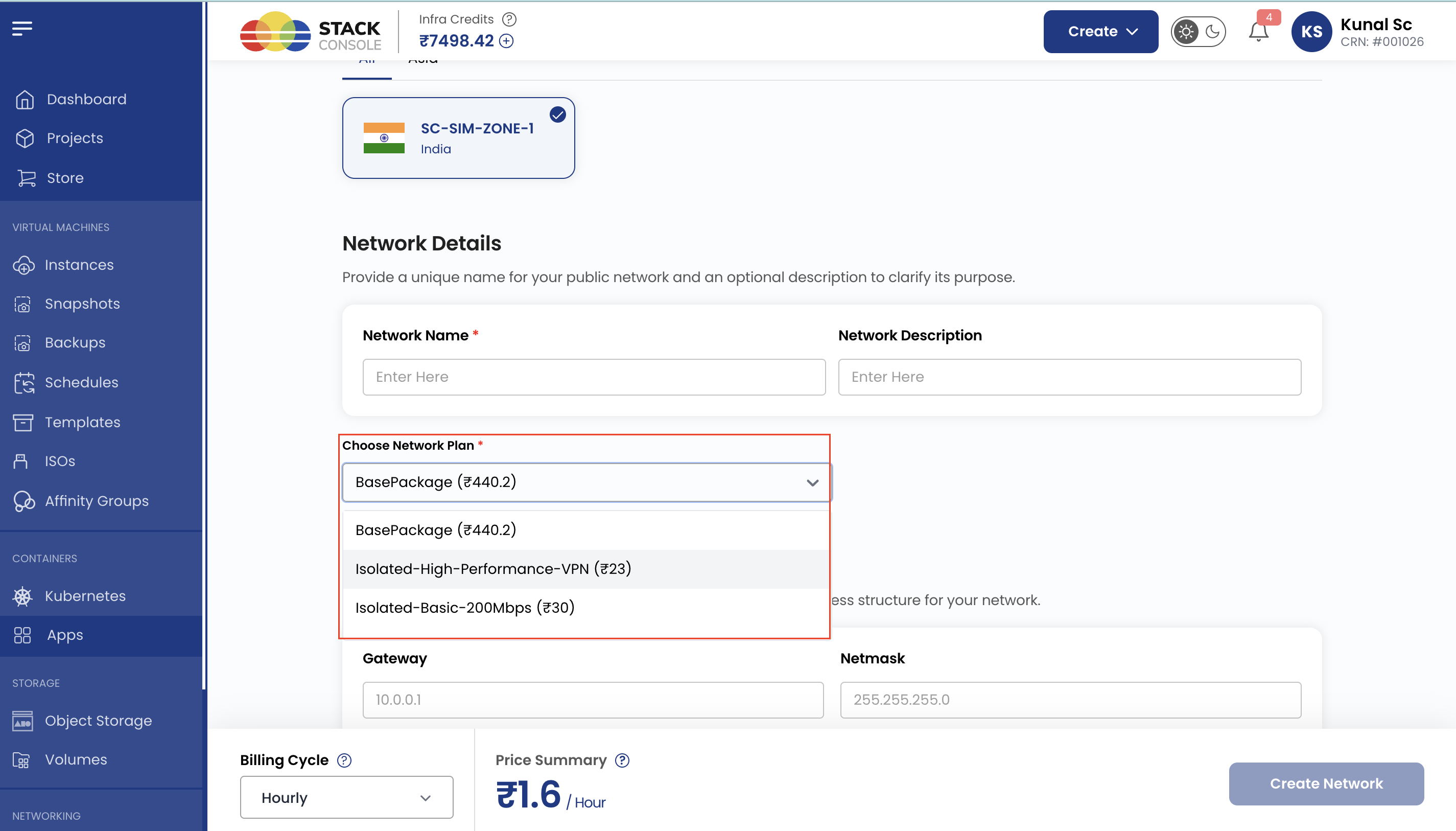This screenshot has width=1456, height=831.
Task: Click the Stack Console logo
Action: tap(311, 32)
